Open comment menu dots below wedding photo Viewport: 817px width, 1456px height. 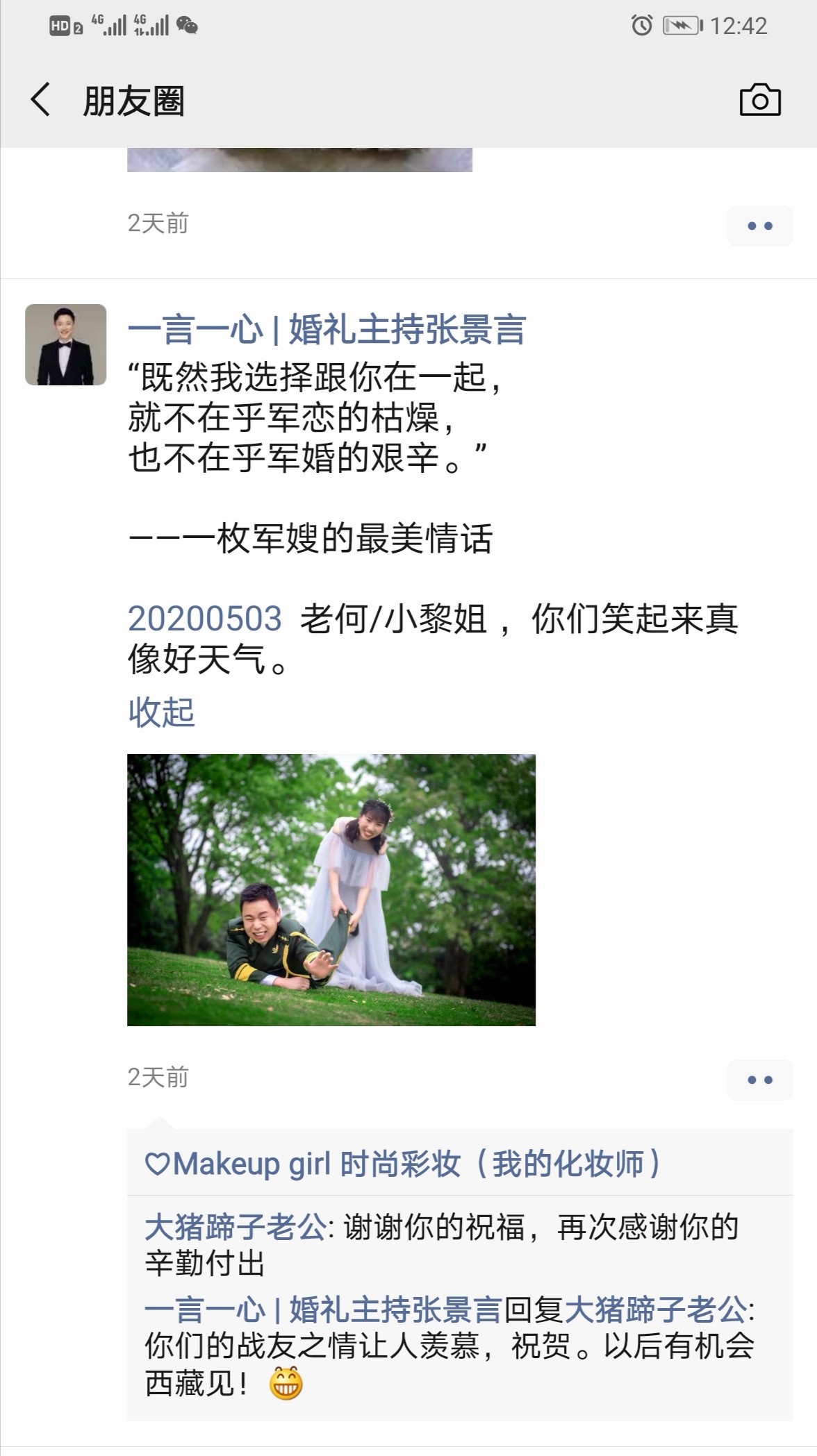pos(759,1080)
